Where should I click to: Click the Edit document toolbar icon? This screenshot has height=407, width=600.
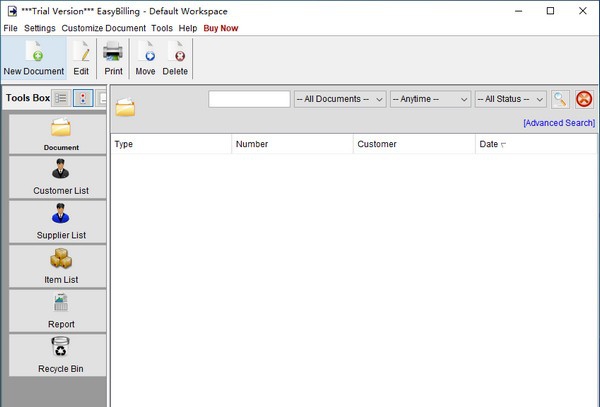[x=81, y=59]
